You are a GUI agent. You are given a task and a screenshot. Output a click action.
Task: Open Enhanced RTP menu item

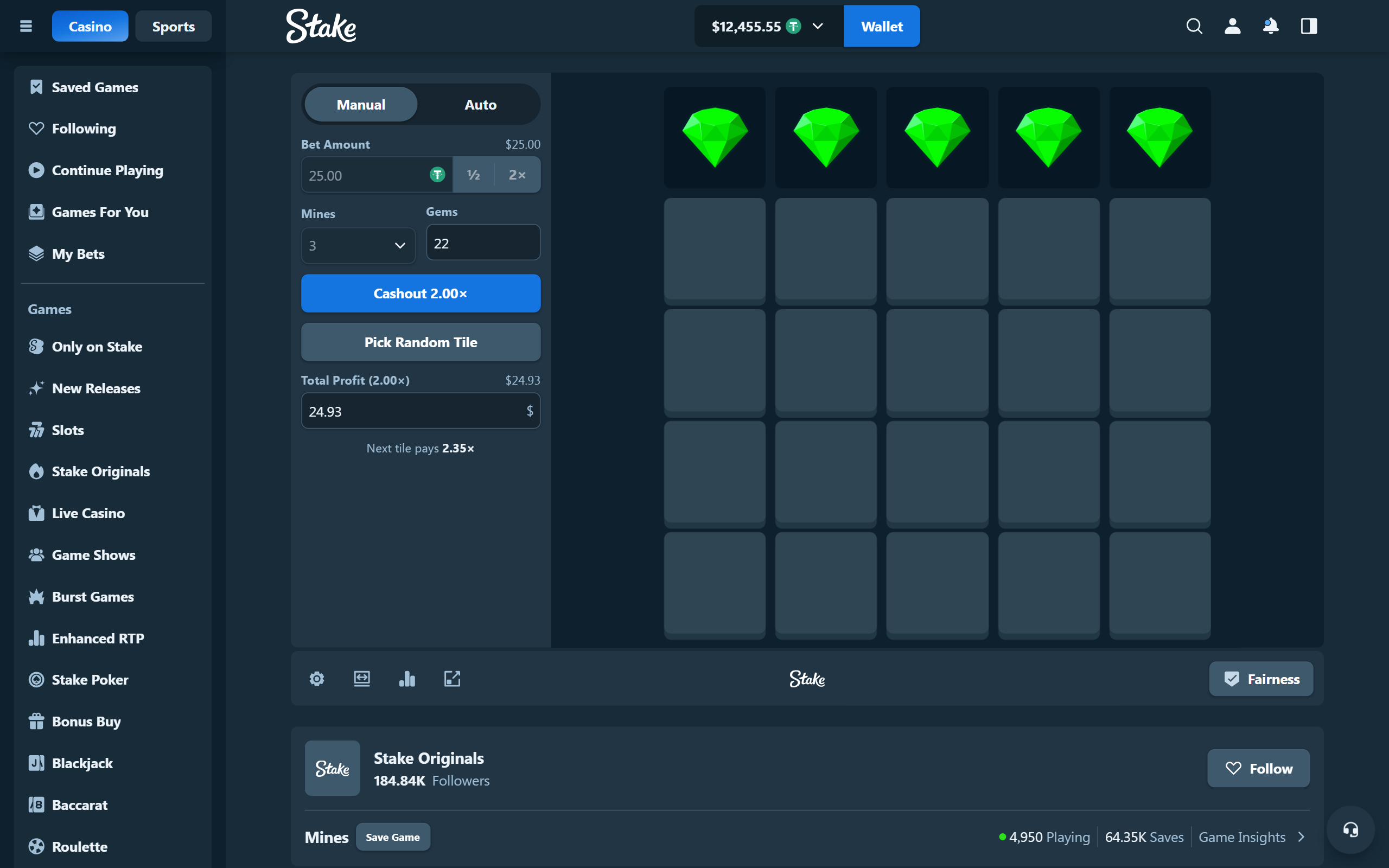click(x=113, y=639)
